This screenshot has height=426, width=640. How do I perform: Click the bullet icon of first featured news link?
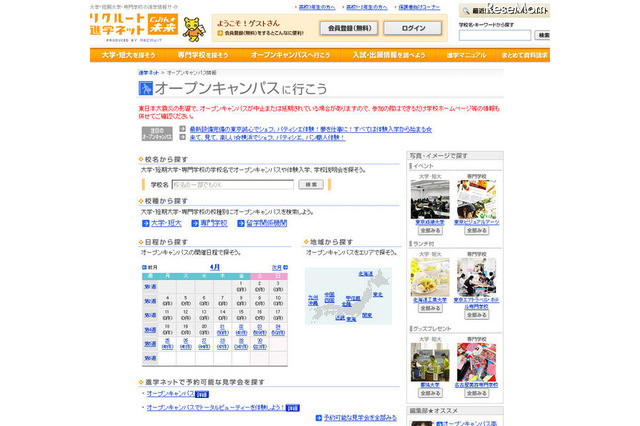[182, 129]
